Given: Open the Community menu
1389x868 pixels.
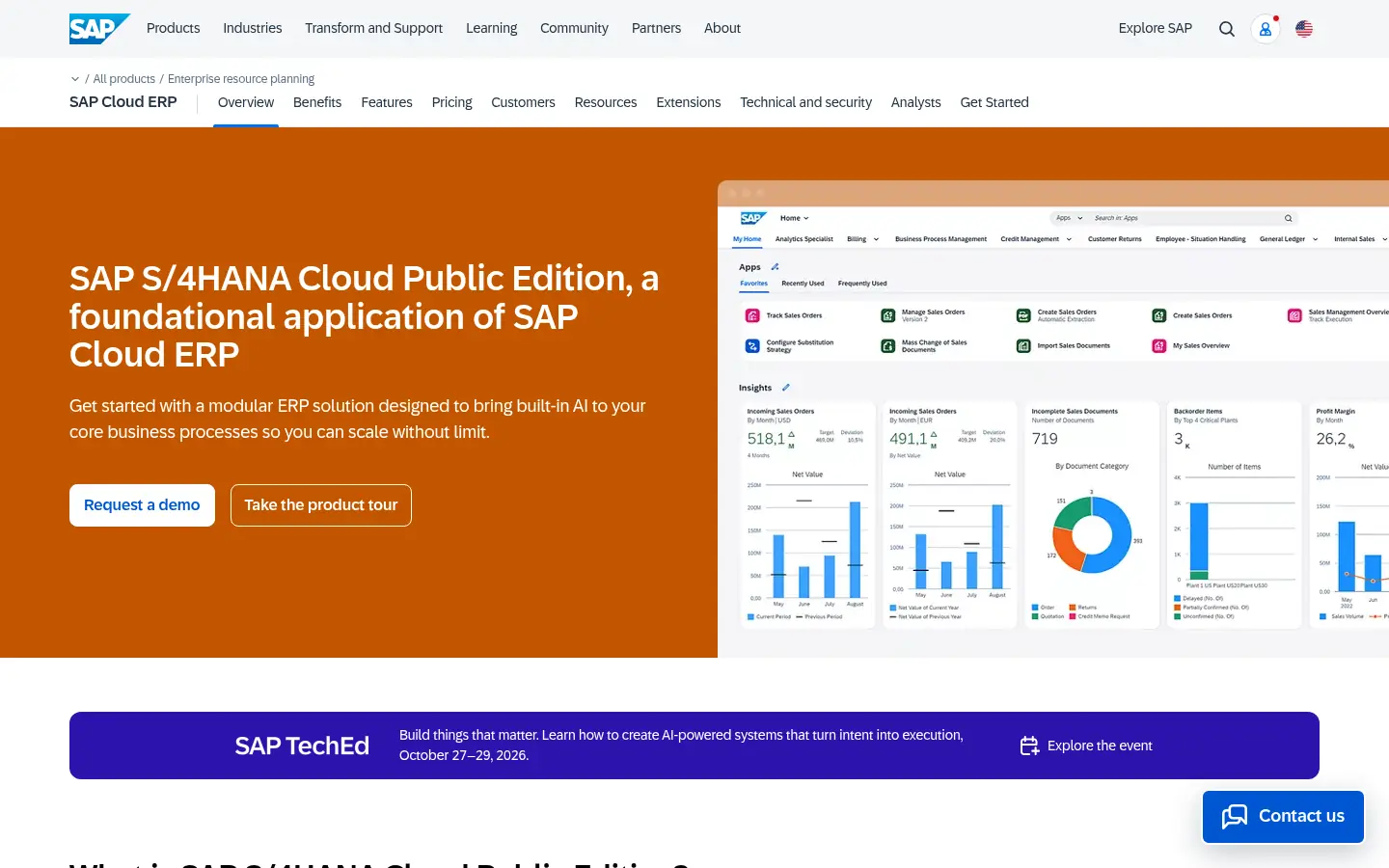Looking at the screenshot, I should pyautogui.click(x=574, y=28).
